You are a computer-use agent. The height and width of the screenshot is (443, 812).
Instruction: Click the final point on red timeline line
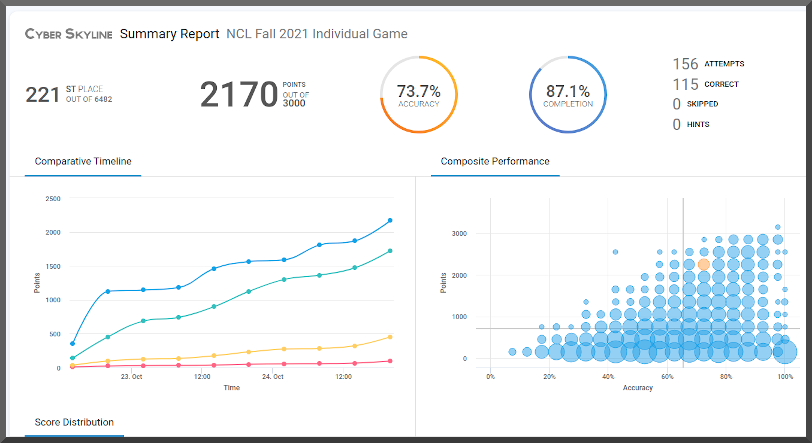(390, 361)
